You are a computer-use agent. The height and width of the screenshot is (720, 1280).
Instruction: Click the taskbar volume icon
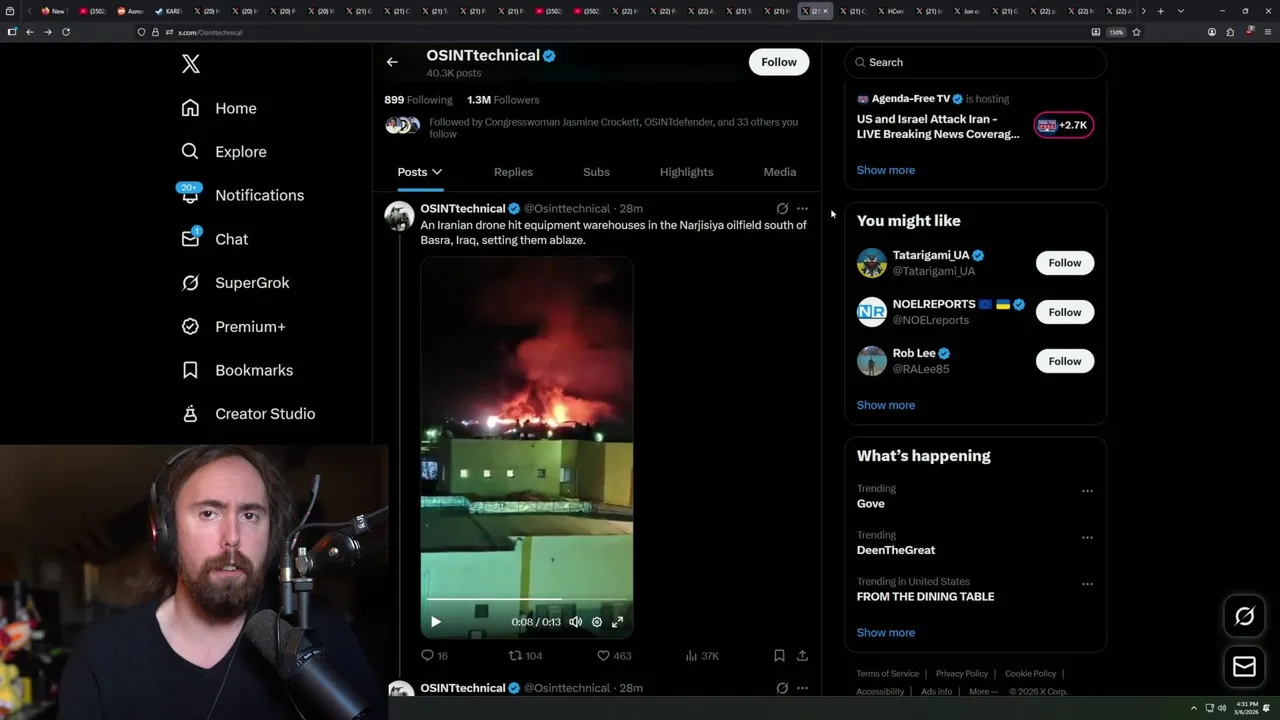coord(1222,708)
